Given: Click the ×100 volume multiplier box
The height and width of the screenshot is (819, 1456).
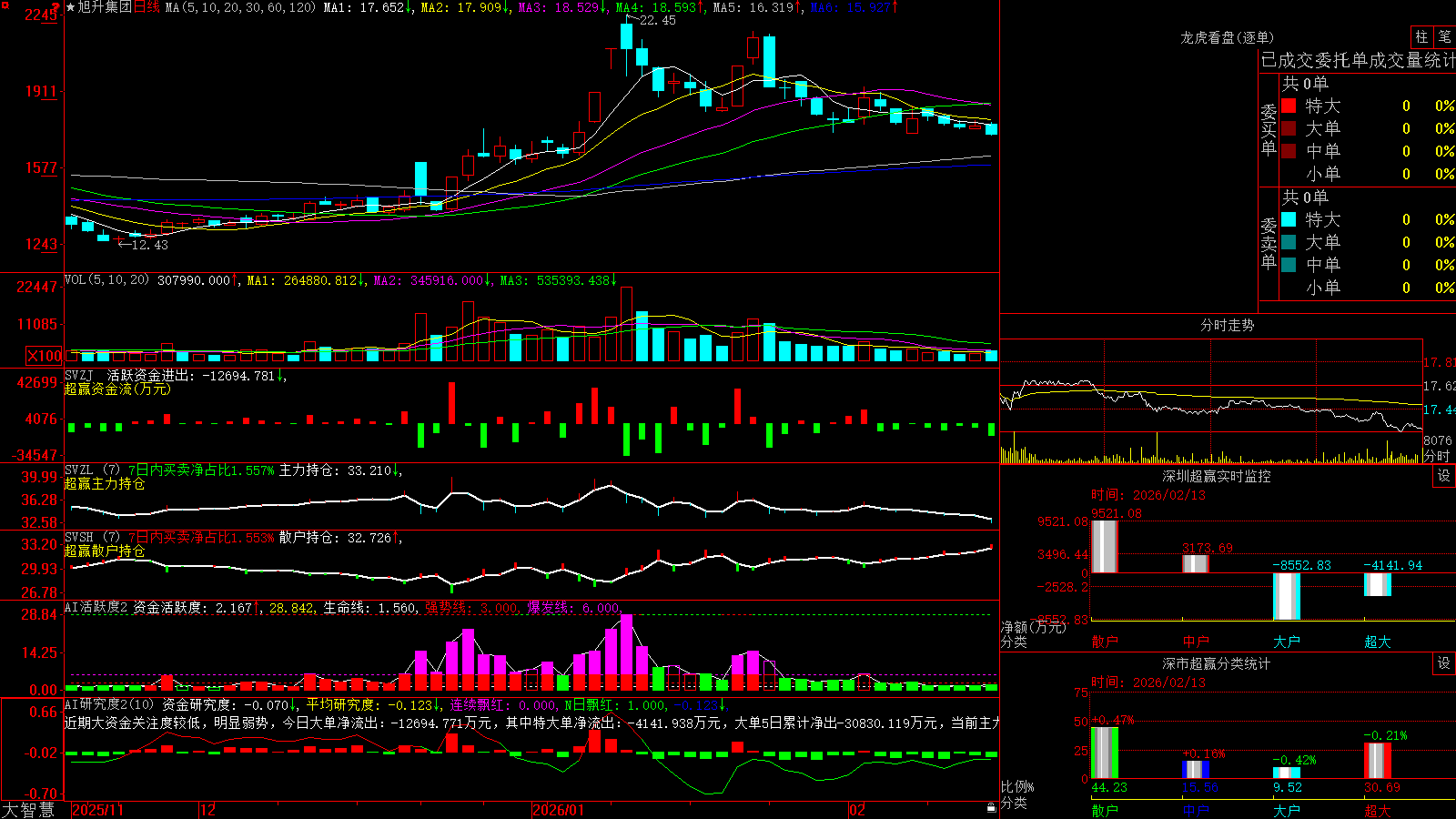Looking at the screenshot, I should point(45,356).
